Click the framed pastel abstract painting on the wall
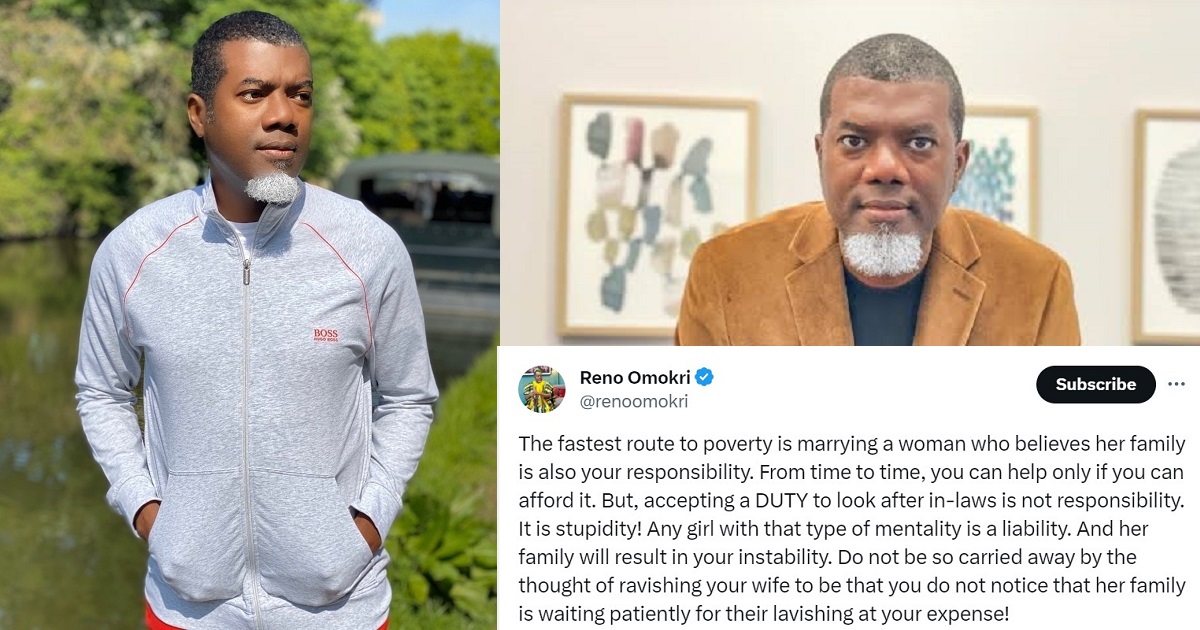 (x=657, y=215)
